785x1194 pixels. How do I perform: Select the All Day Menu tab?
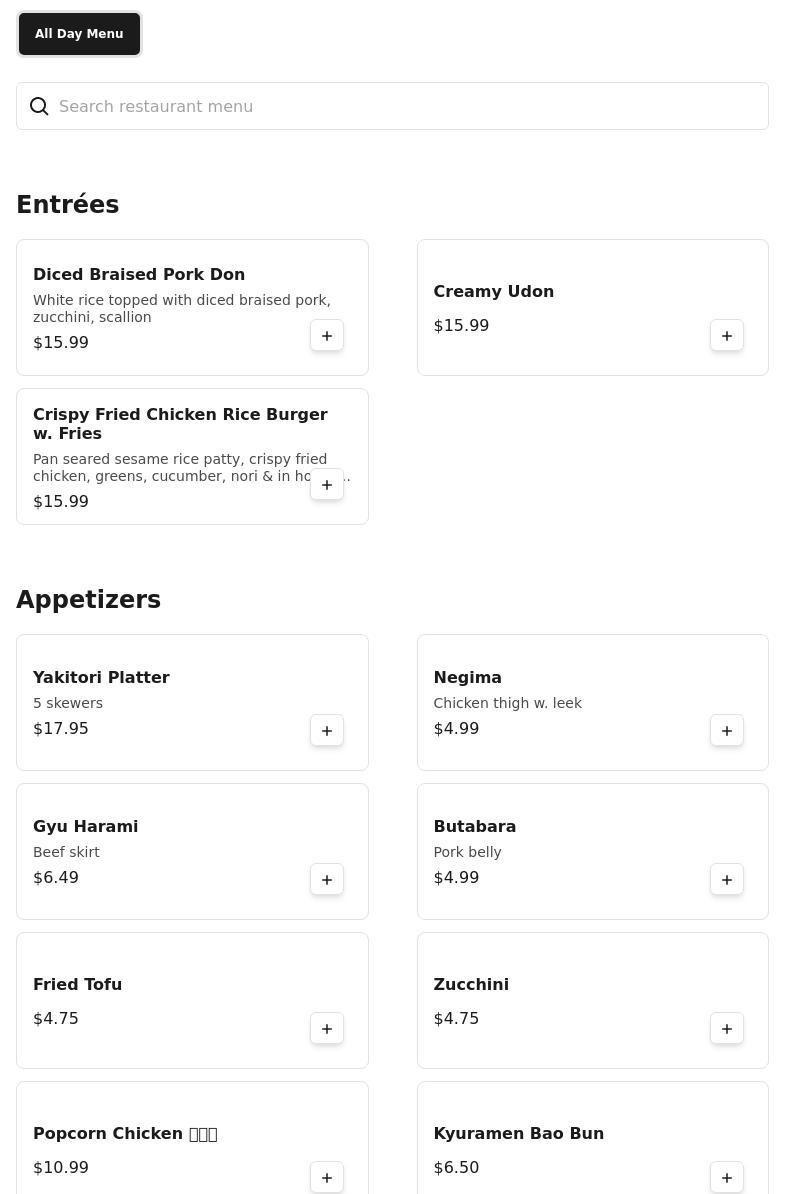[79, 34]
